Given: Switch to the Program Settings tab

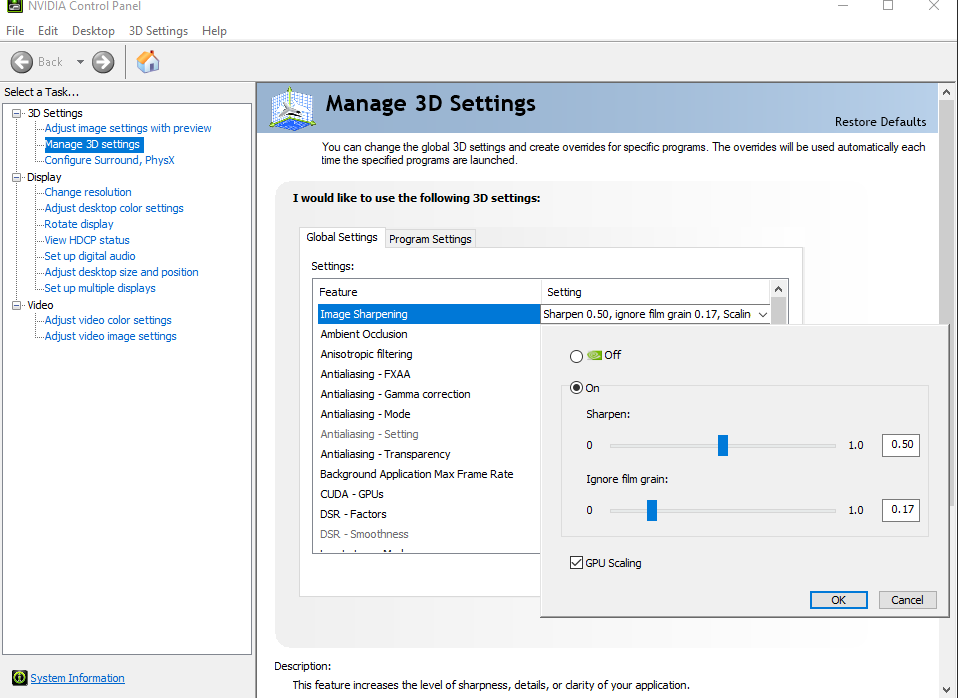Looking at the screenshot, I should click(430, 239).
